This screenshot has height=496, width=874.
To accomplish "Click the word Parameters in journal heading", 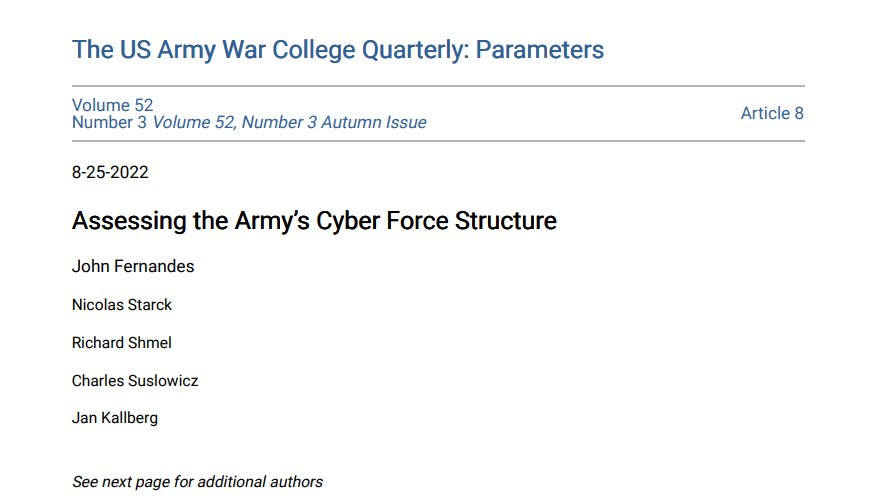I will click(x=540, y=50).
